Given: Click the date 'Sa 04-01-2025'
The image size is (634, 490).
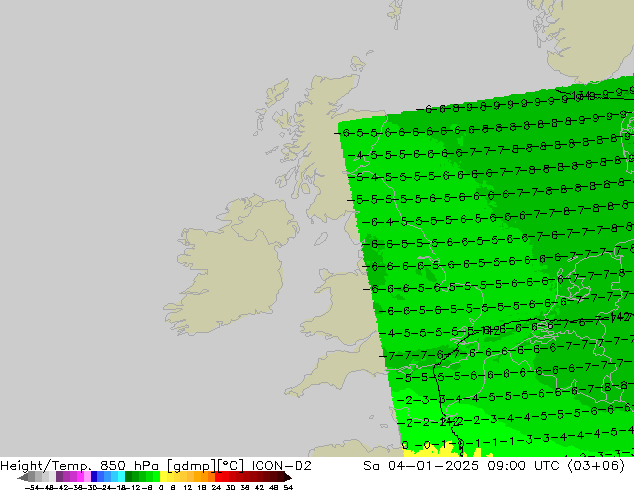Looking at the screenshot, I should point(421,466).
